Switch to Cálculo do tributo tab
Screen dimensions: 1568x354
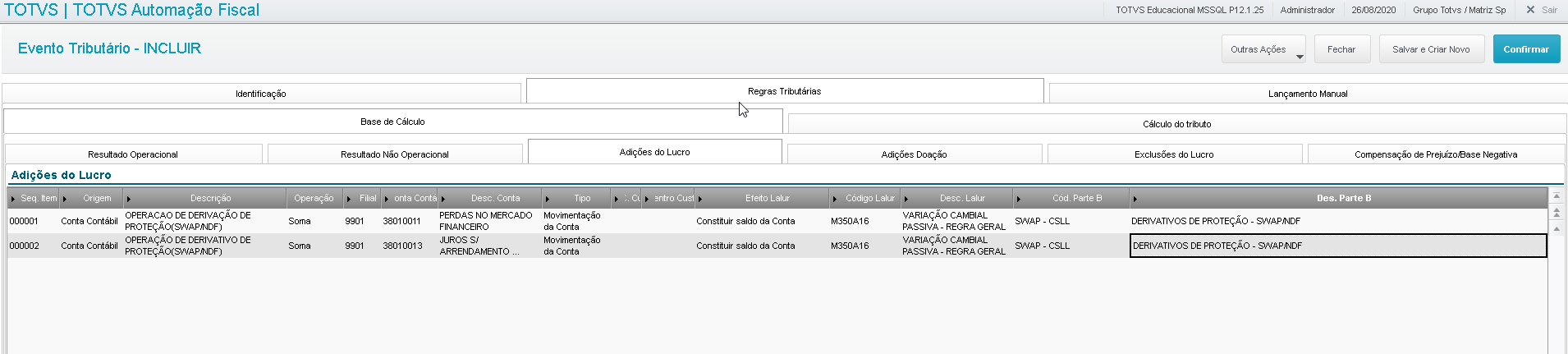point(1177,124)
